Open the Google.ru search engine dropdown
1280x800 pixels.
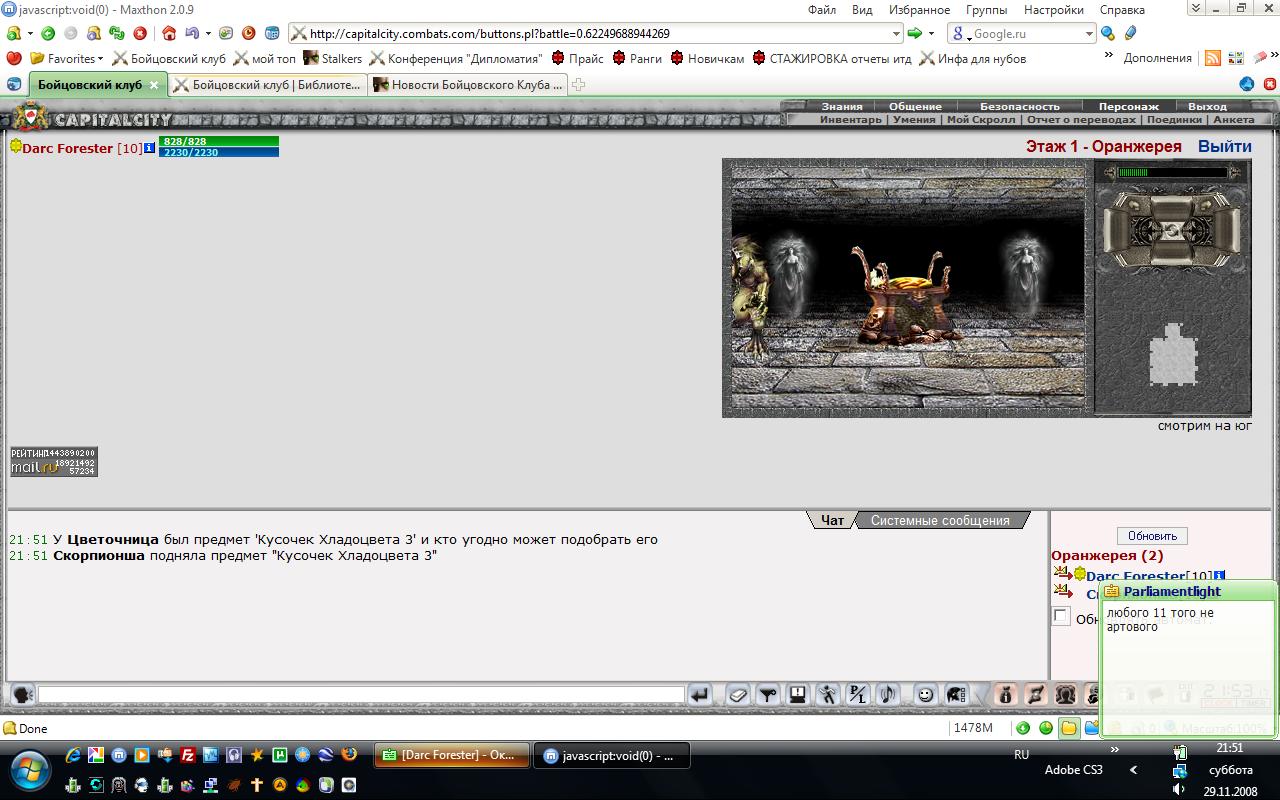click(1089, 33)
